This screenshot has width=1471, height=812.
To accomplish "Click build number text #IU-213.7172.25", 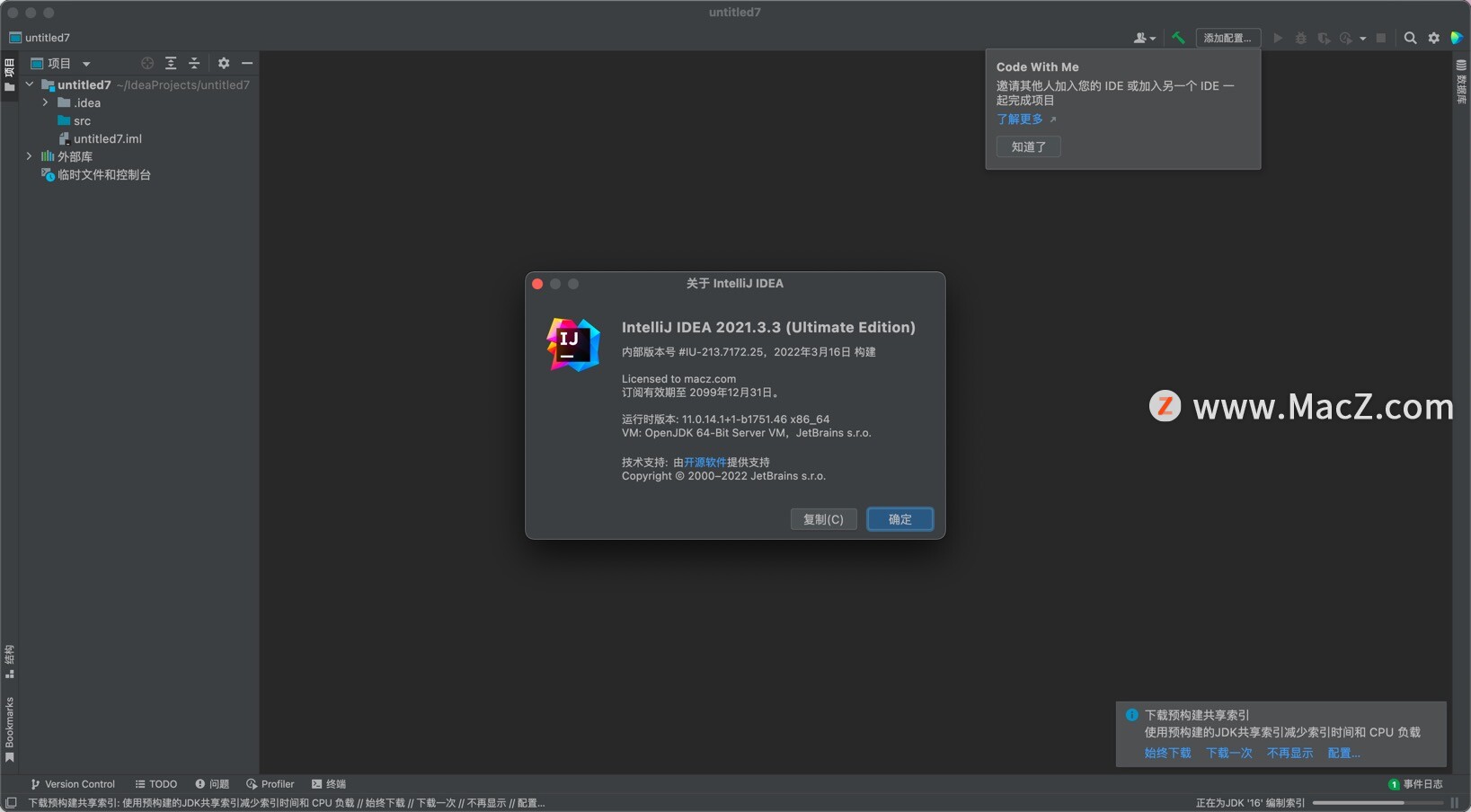I will pyautogui.click(x=721, y=352).
